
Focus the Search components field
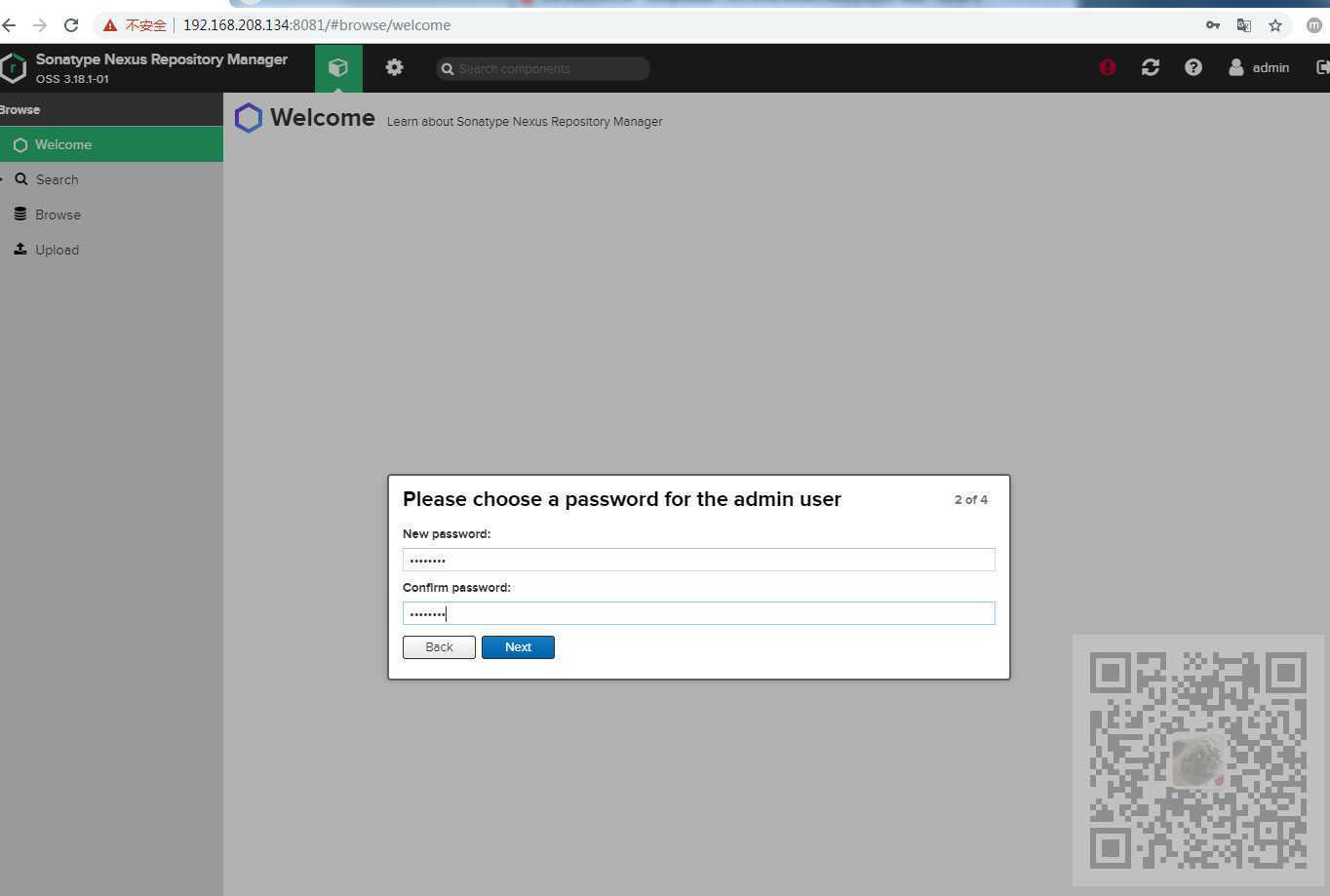coord(543,68)
